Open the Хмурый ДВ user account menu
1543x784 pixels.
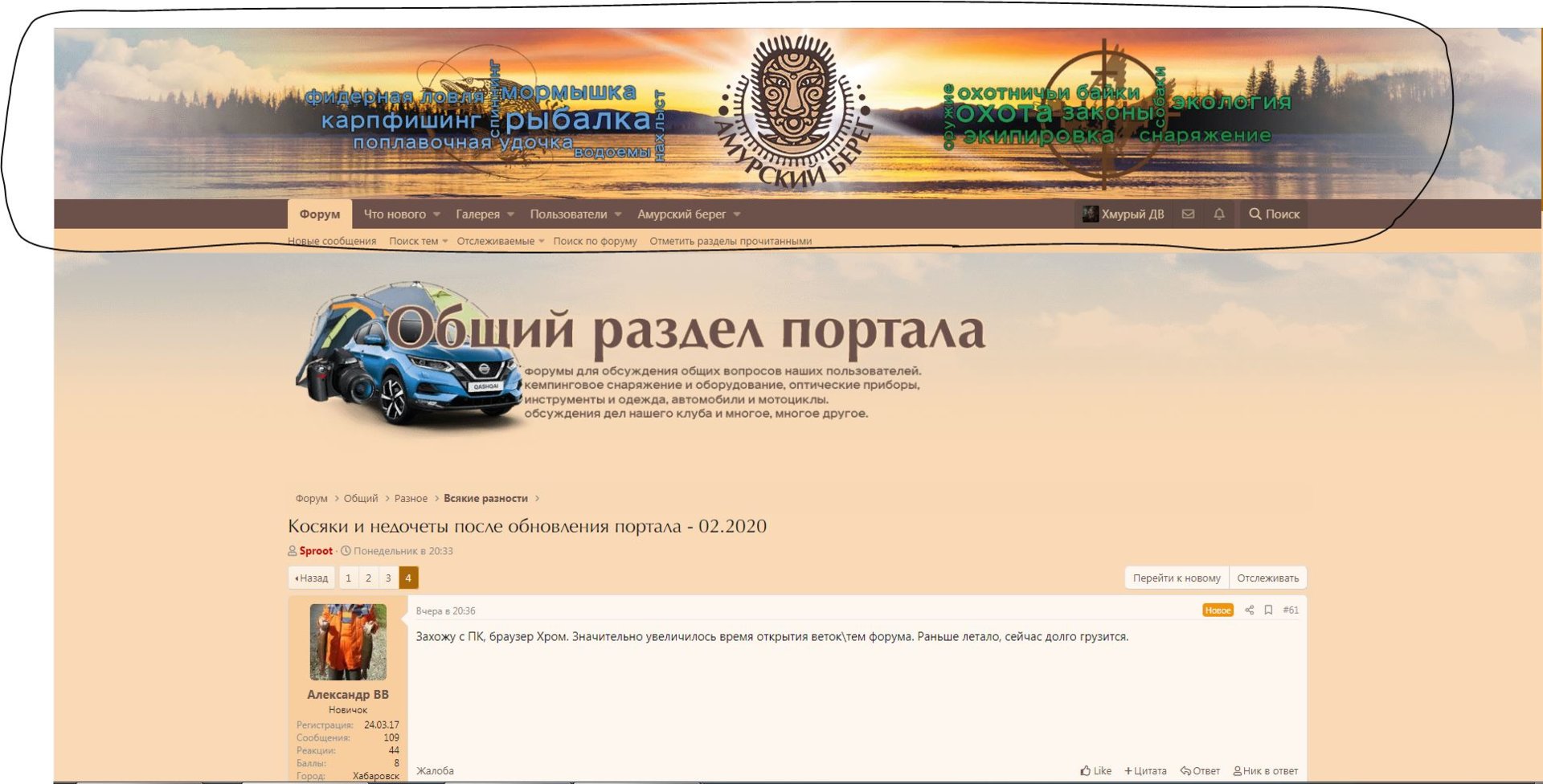1123,214
